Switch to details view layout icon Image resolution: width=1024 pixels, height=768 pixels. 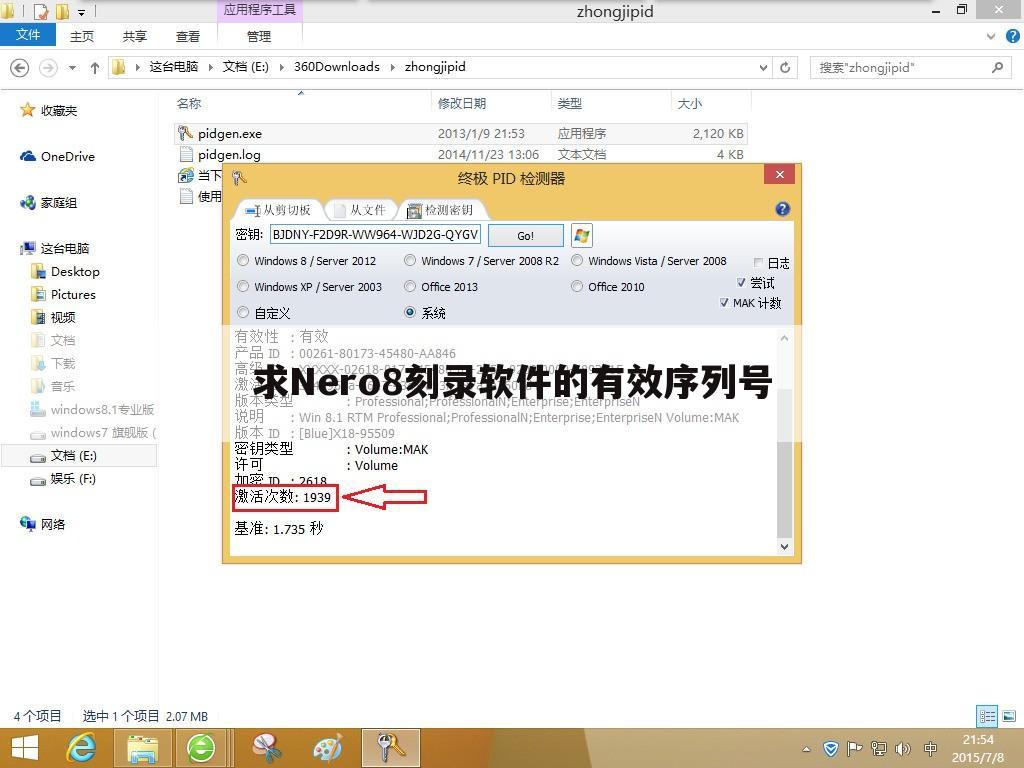pyautogui.click(x=987, y=716)
